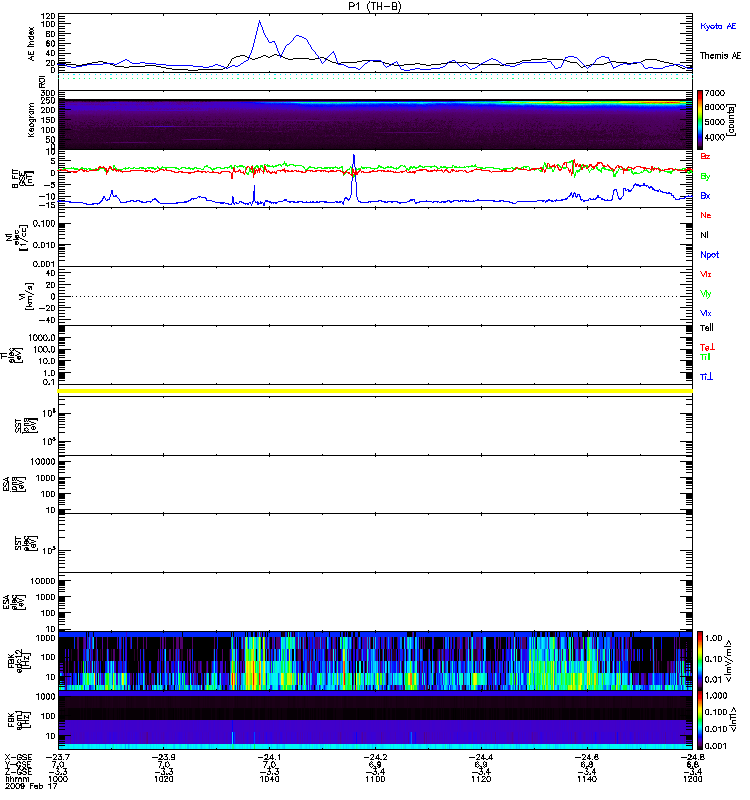The image size is (750, 800).
Task: Click the keogram counts color bar
Action: (x=700, y=120)
